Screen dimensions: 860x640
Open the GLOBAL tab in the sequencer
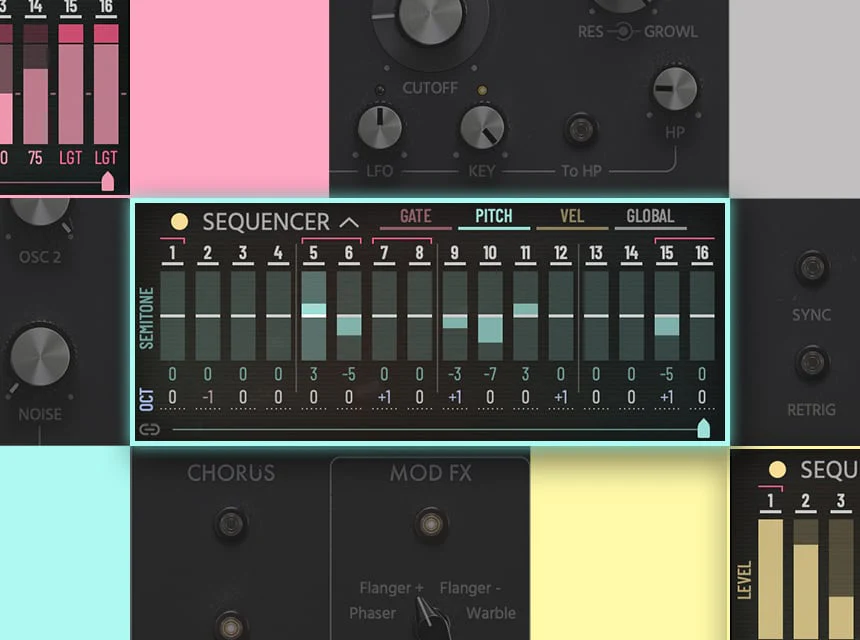pos(650,216)
